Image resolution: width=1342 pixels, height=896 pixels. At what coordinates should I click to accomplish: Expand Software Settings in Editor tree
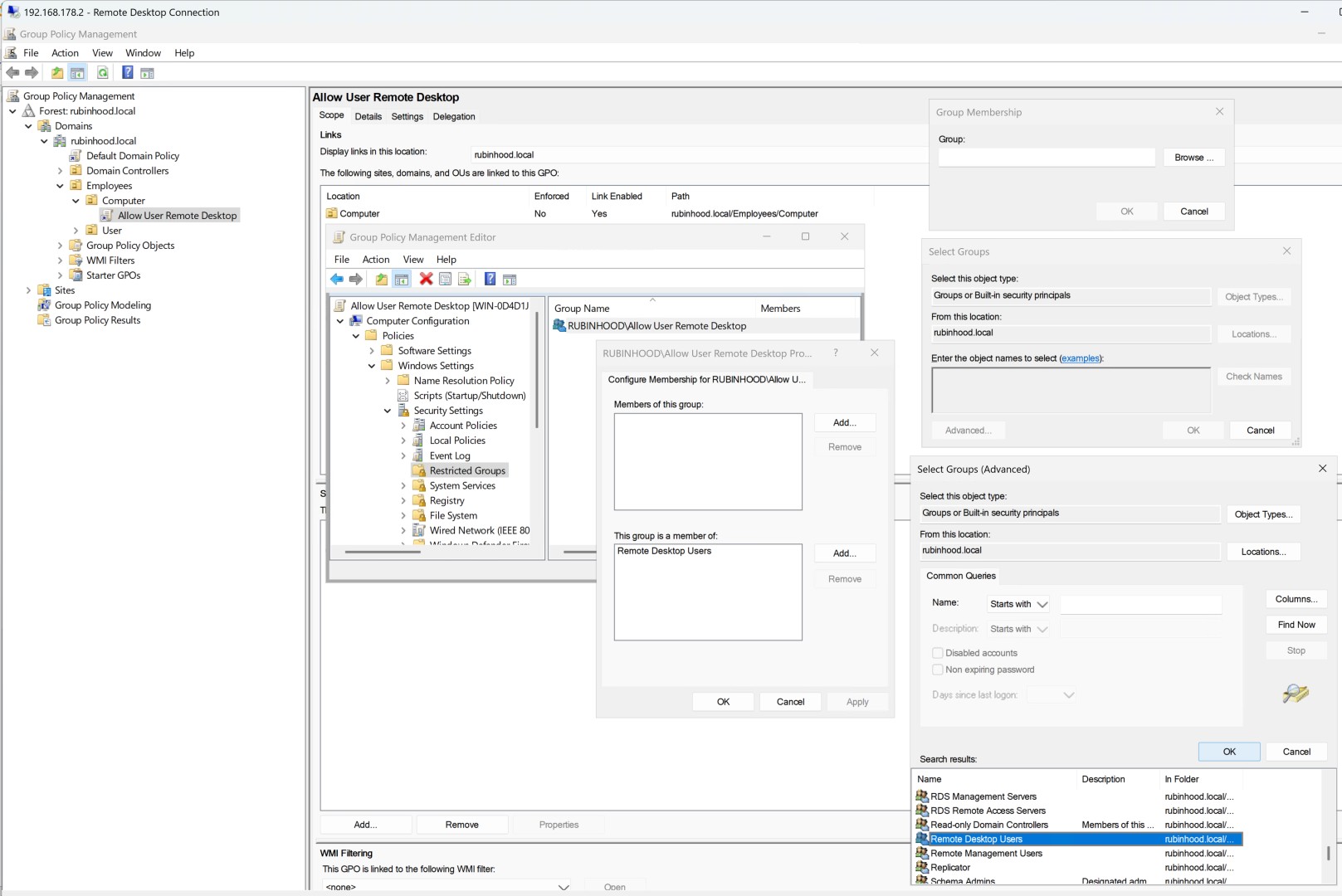point(372,351)
